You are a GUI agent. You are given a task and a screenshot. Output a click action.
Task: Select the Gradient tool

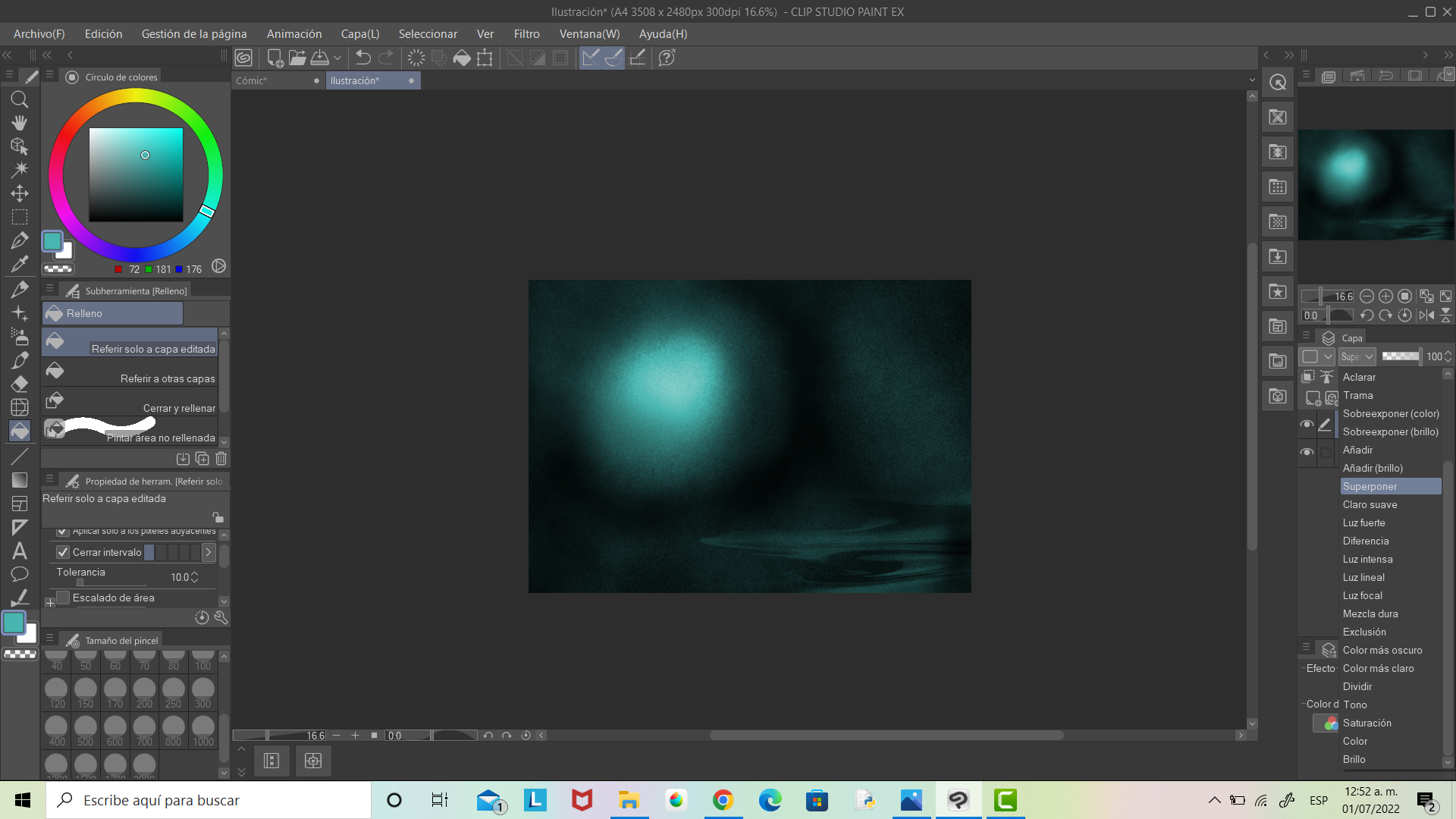coord(20,480)
